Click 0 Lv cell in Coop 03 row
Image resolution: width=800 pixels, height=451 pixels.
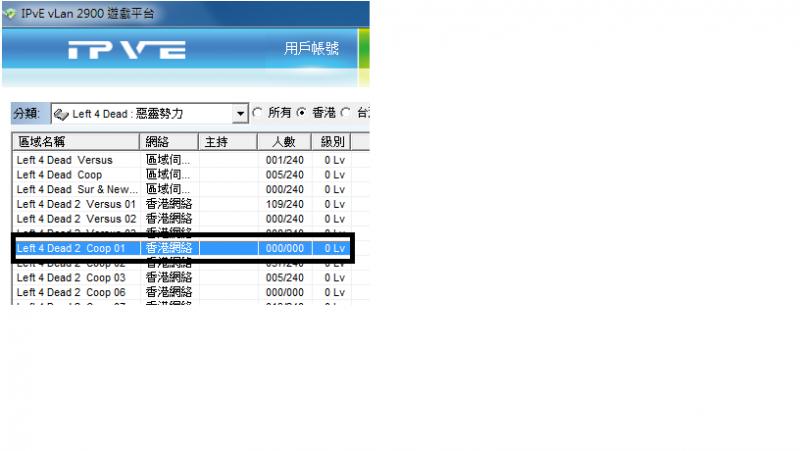pyautogui.click(x=335, y=278)
